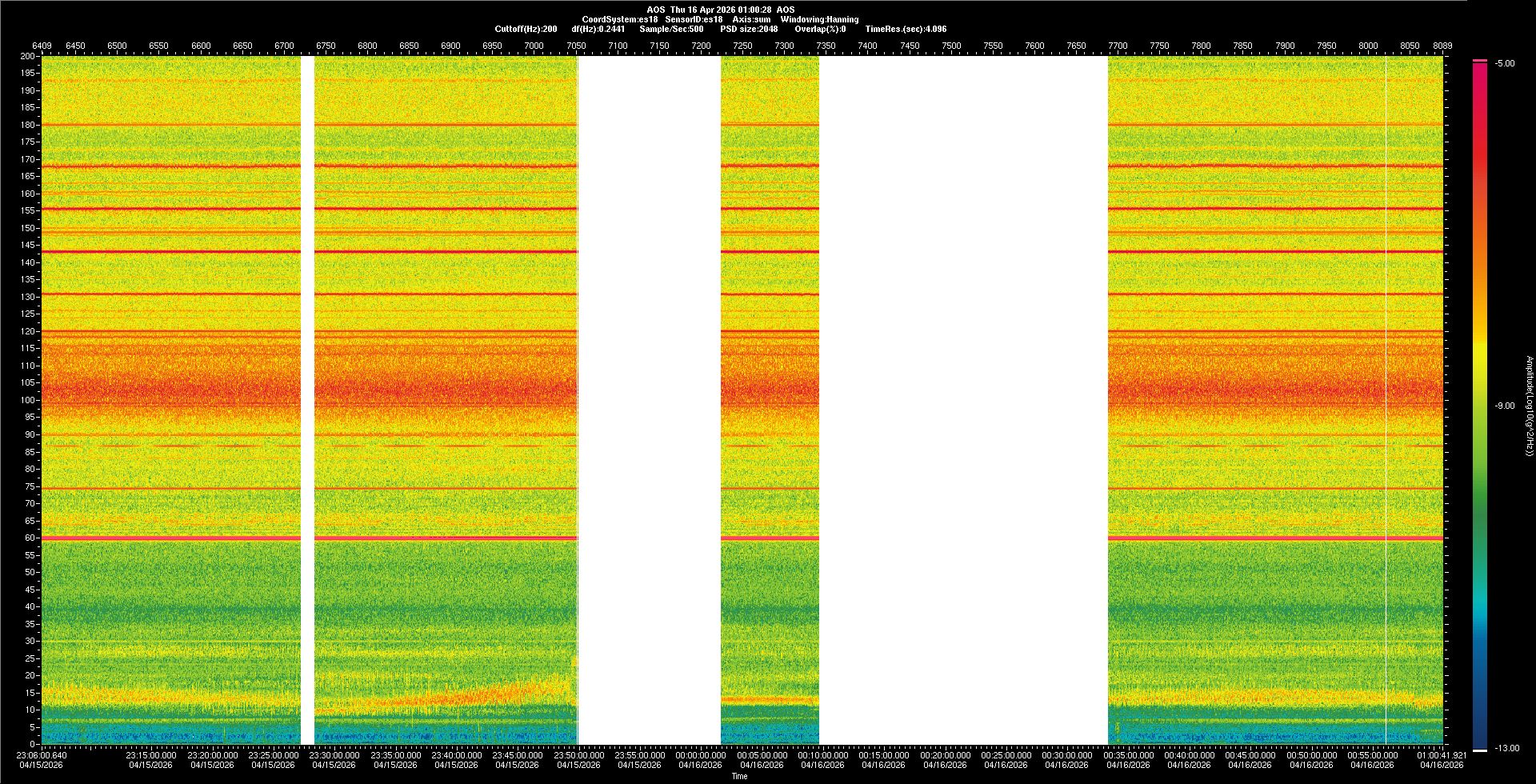Click the widest white data gap
This screenshot has width=1536, height=784.
pyautogui.click(x=963, y=400)
